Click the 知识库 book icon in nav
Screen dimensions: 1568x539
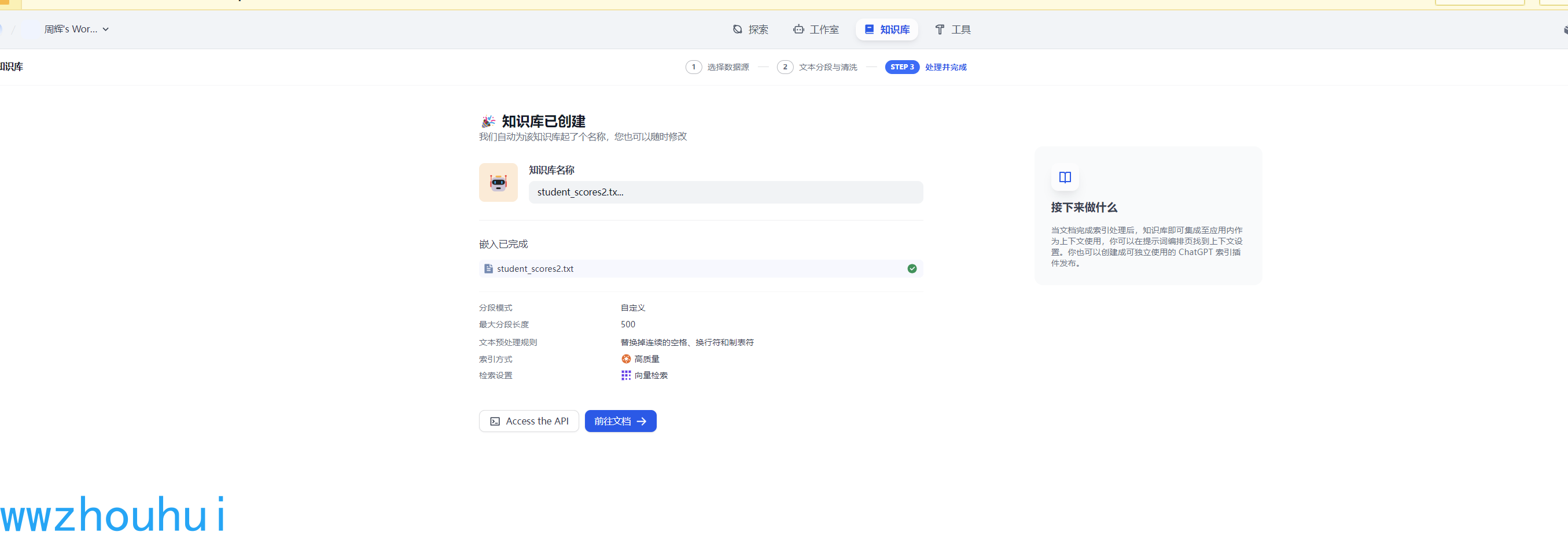(x=869, y=29)
